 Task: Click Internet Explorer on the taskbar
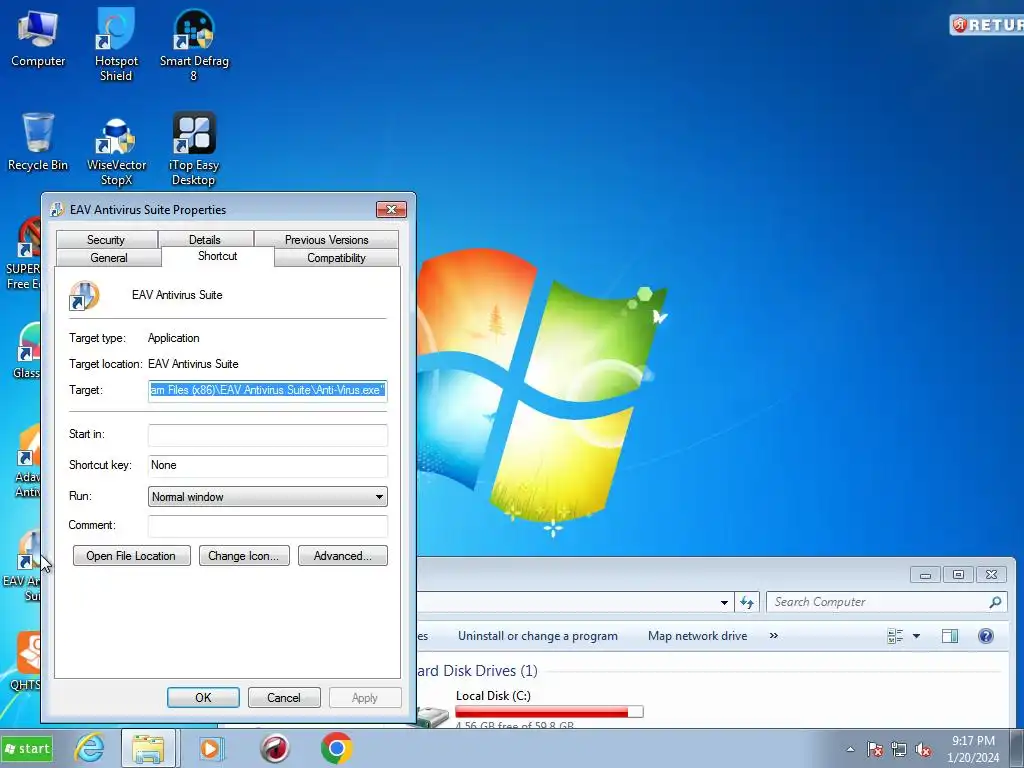click(x=89, y=748)
